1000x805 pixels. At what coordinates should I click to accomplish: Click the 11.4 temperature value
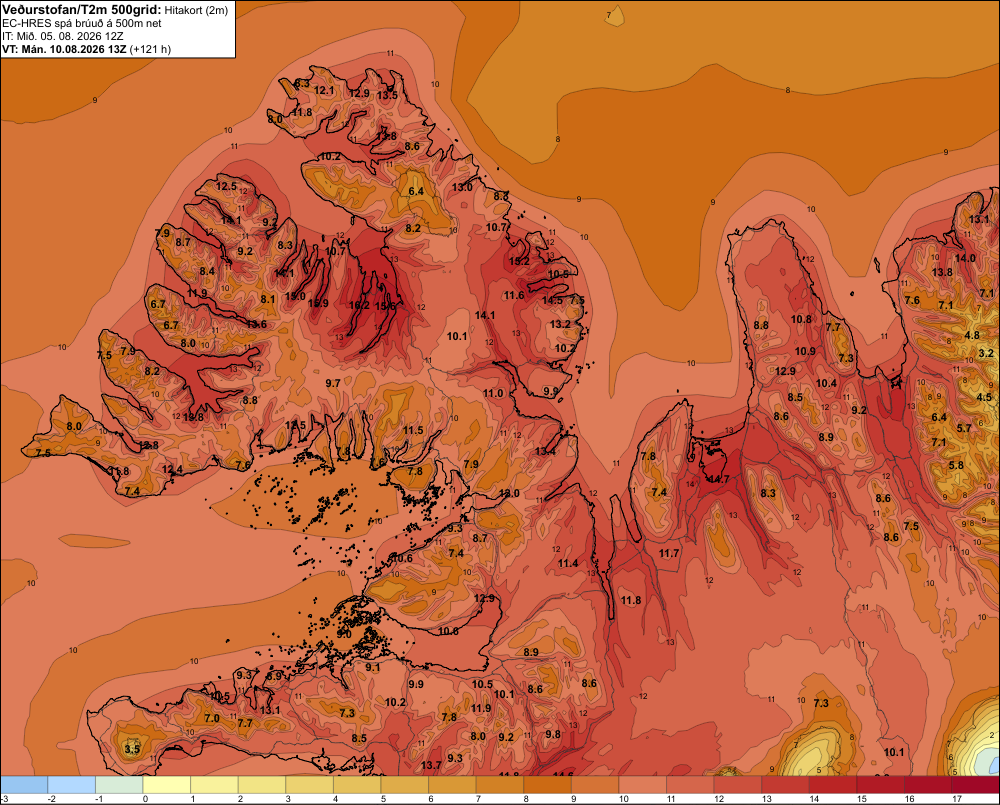click(x=568, y=563)
